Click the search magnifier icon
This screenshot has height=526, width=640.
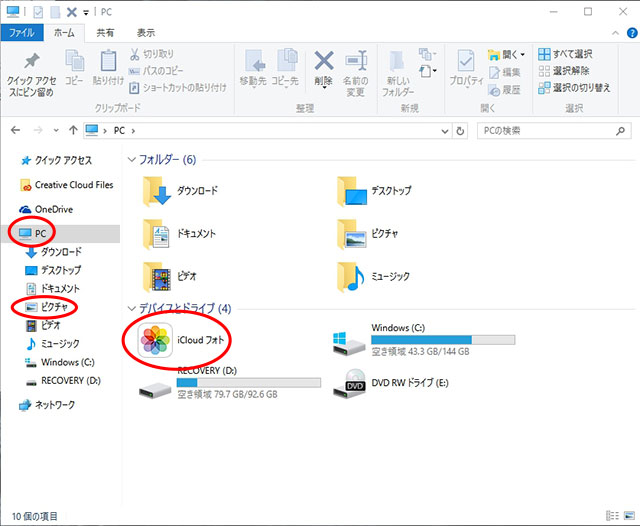(x=620, y=131)
